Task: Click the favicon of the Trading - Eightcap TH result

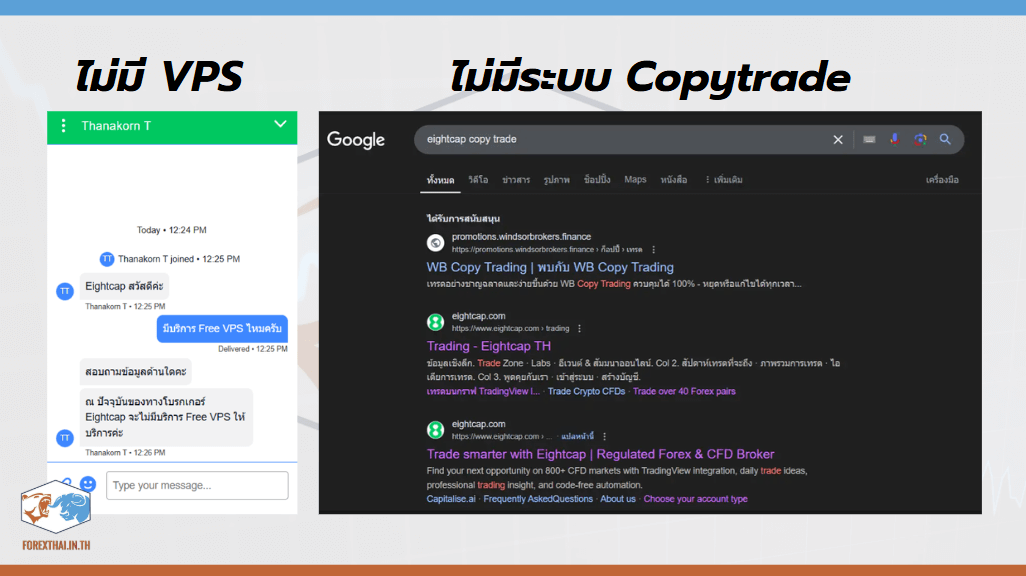Action: (x=435, y=322)
